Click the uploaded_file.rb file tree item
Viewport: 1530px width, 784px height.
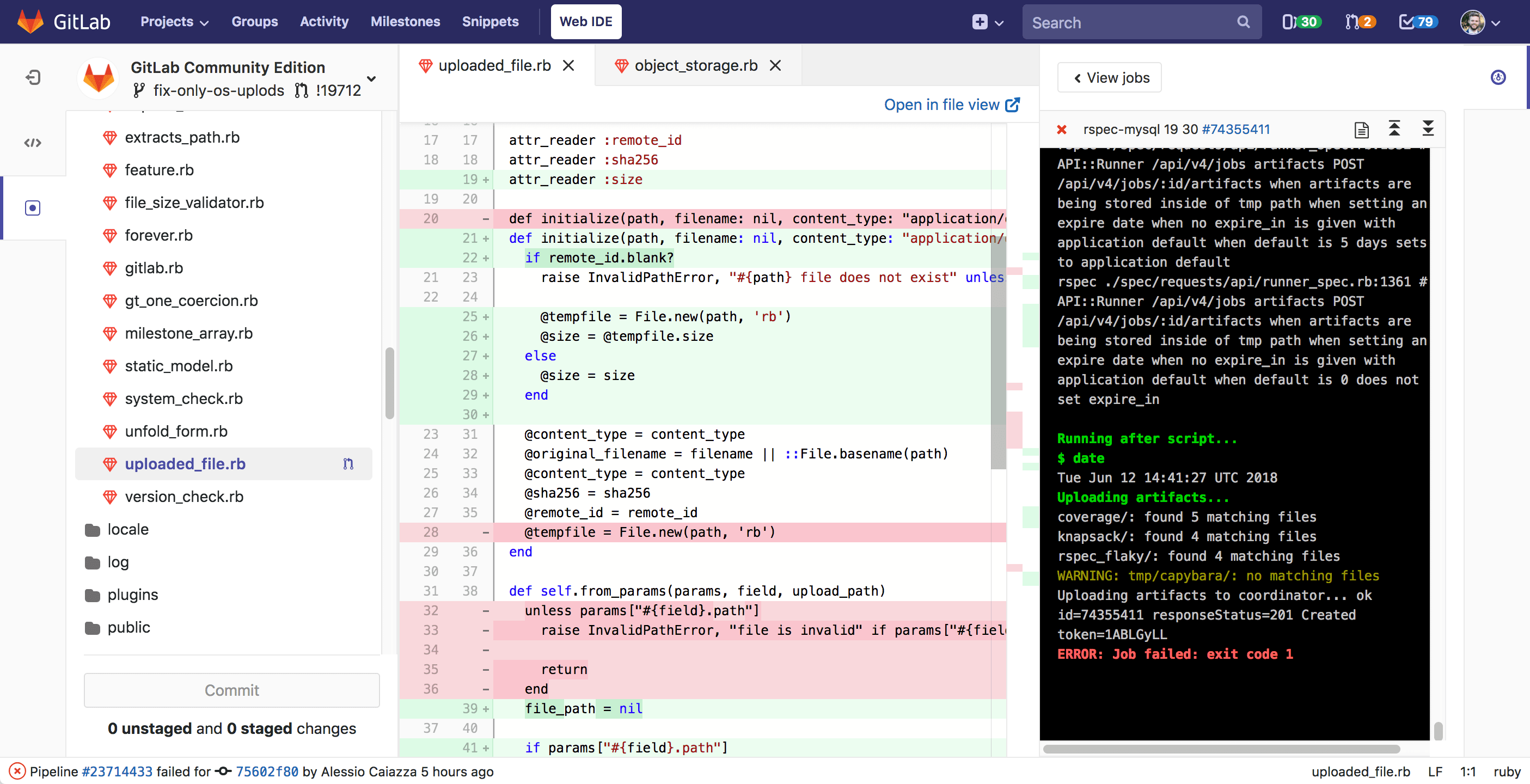click(185, 463)
